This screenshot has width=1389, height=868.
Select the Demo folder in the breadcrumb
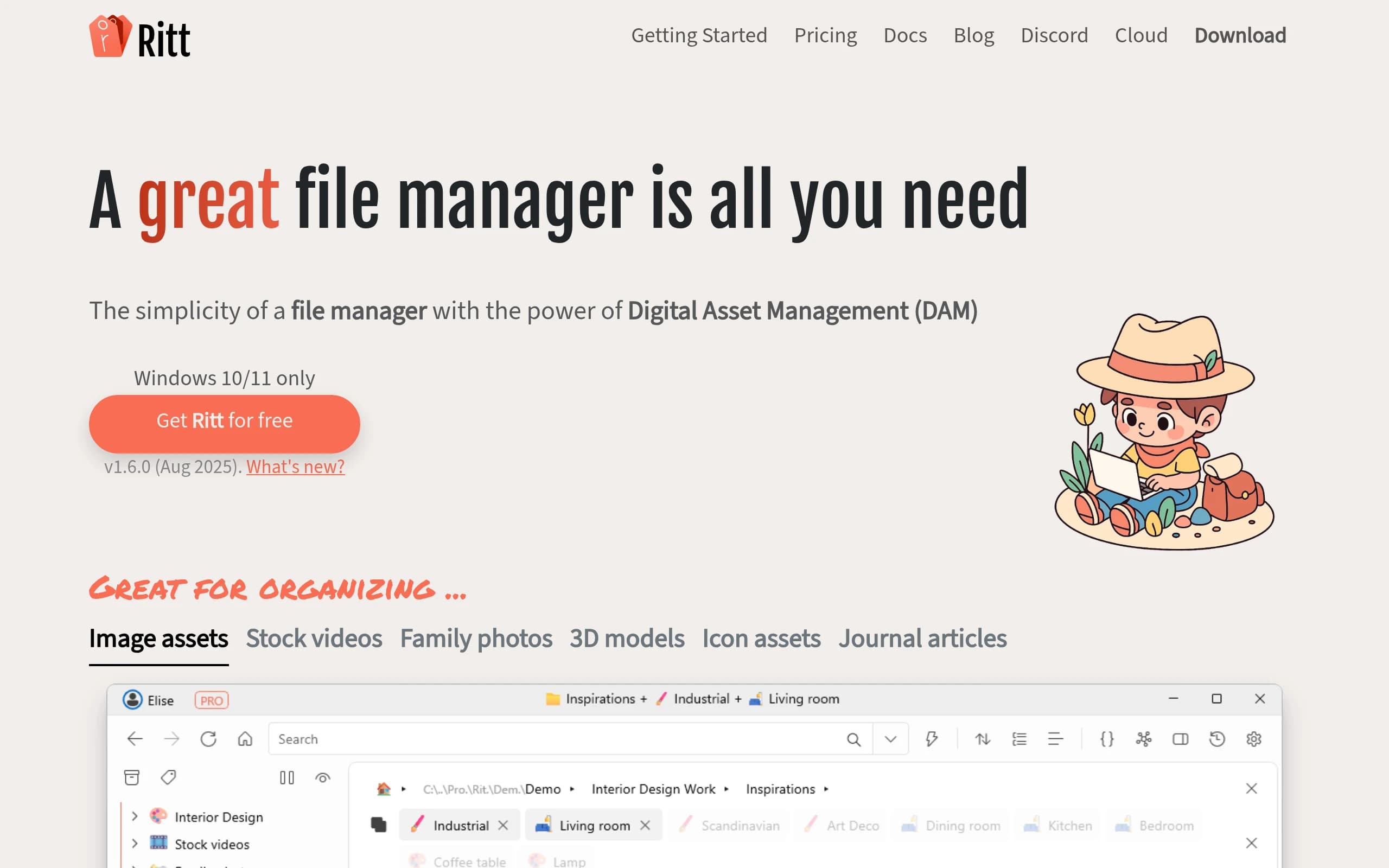[x=543, y=789]
